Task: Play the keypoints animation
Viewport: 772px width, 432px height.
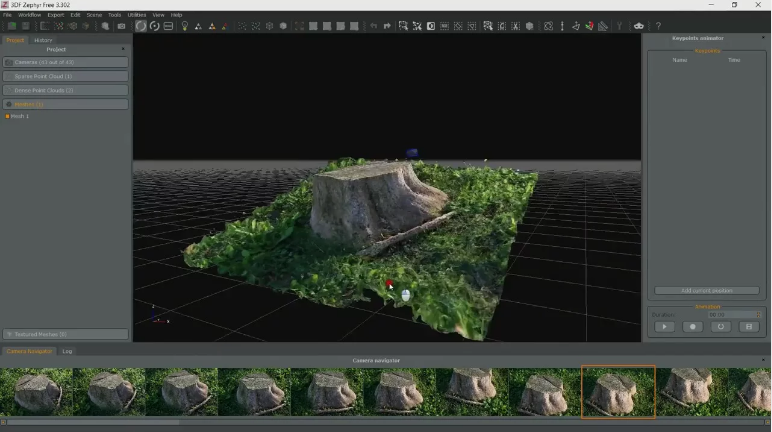Action: click(664, 327)
